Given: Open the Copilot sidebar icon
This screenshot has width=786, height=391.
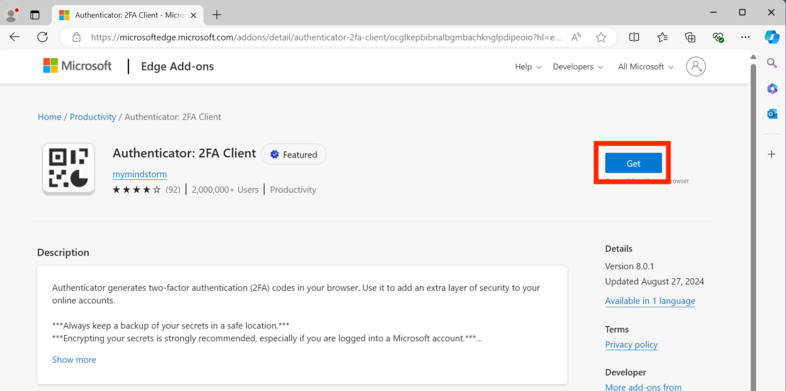Looking at the screenshot, I should point(772,37).
